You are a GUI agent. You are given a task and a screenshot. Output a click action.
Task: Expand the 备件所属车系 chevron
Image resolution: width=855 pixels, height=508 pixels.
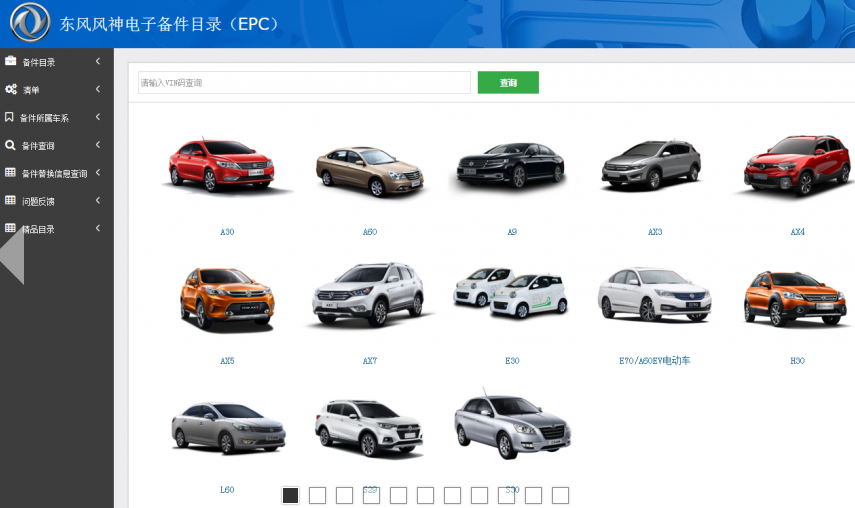coord(98,117)
